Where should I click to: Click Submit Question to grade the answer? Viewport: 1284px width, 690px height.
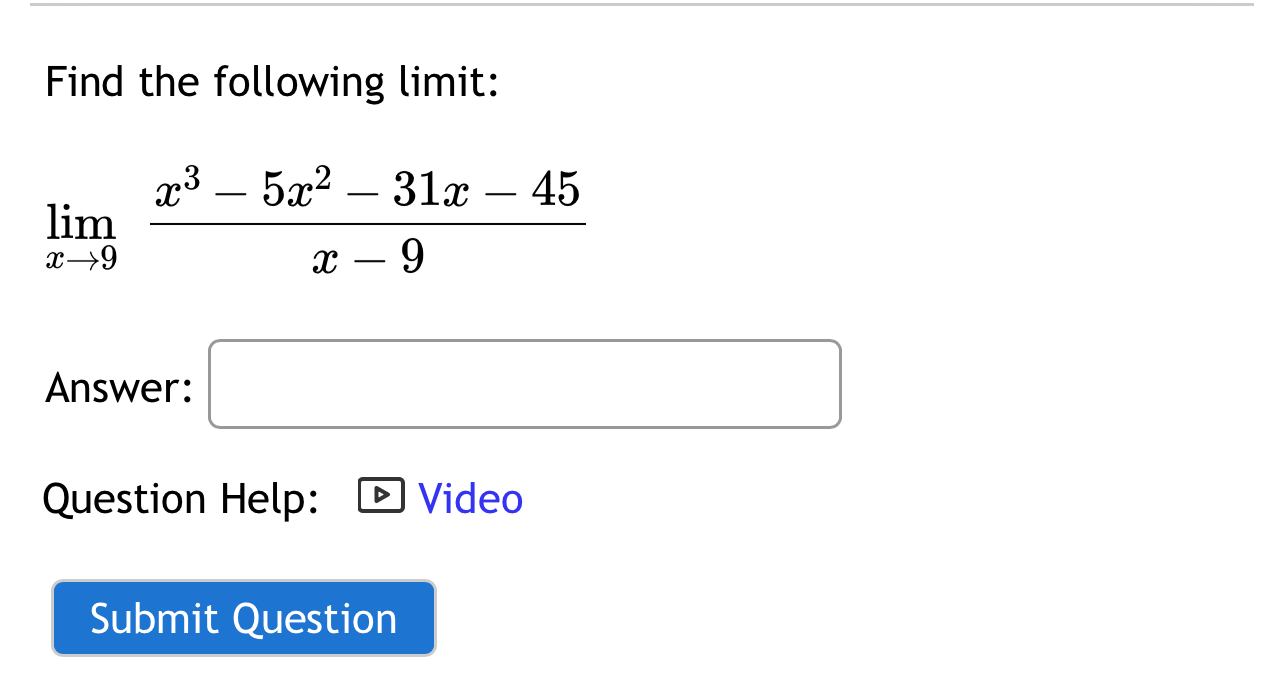(243, 618)
